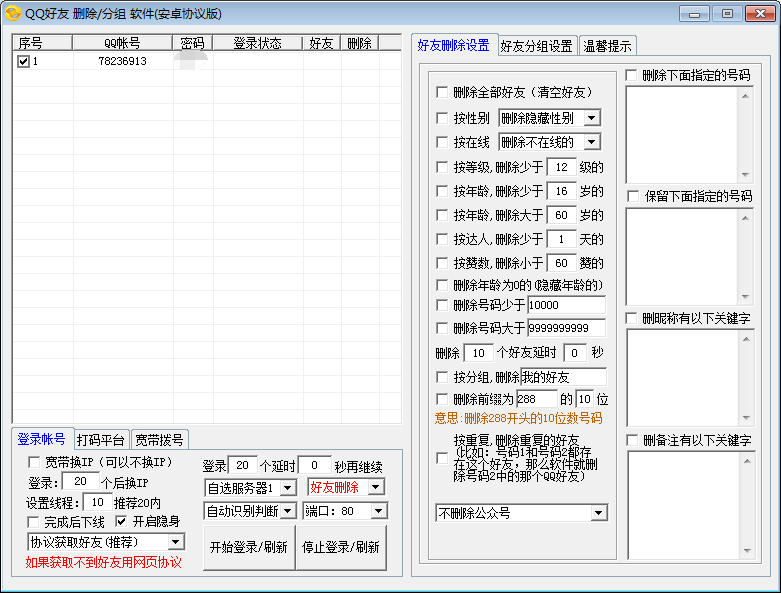Enable 按年龄,删除大于 checkbox
This screenshot has width=781, height=593.
point(441,215)
